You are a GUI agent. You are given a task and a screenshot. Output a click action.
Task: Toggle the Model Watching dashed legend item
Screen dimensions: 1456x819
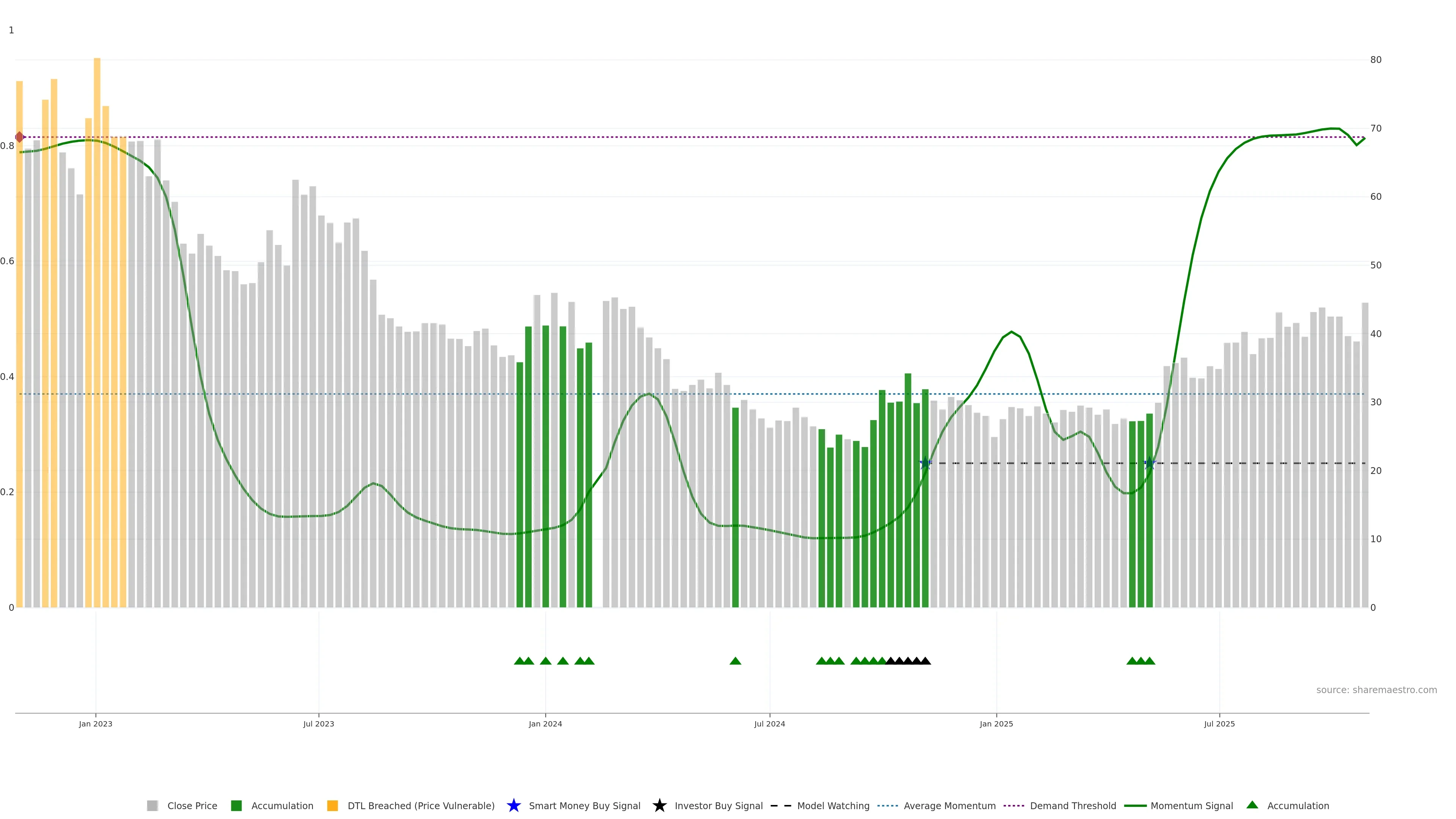pyautogui.click(x=781, y=805)
